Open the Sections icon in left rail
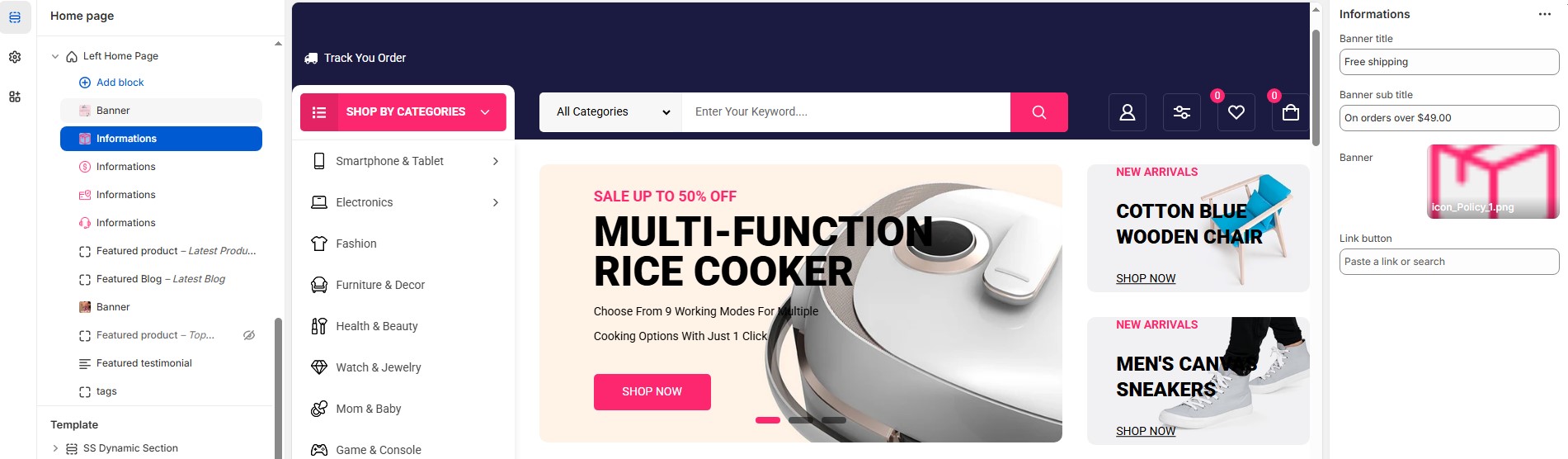Image resolution: width=1568 pixels, height=459 pixels. click(x=15, y=17)
